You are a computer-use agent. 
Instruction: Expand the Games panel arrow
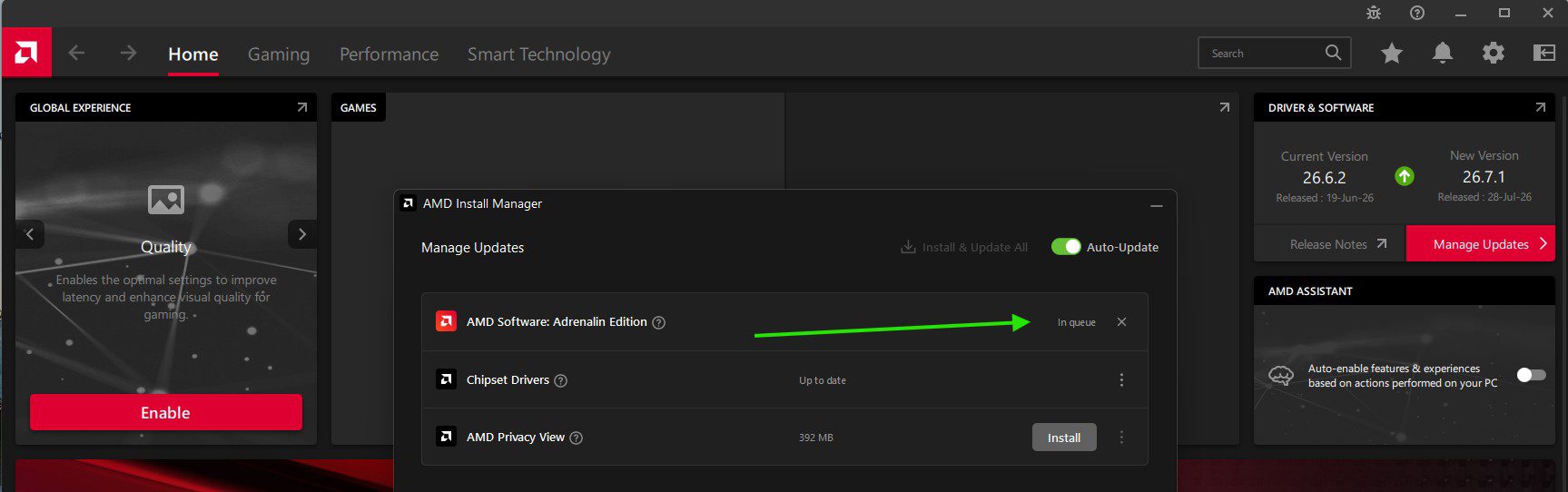pyautogui.click(x=1225, y=107)
